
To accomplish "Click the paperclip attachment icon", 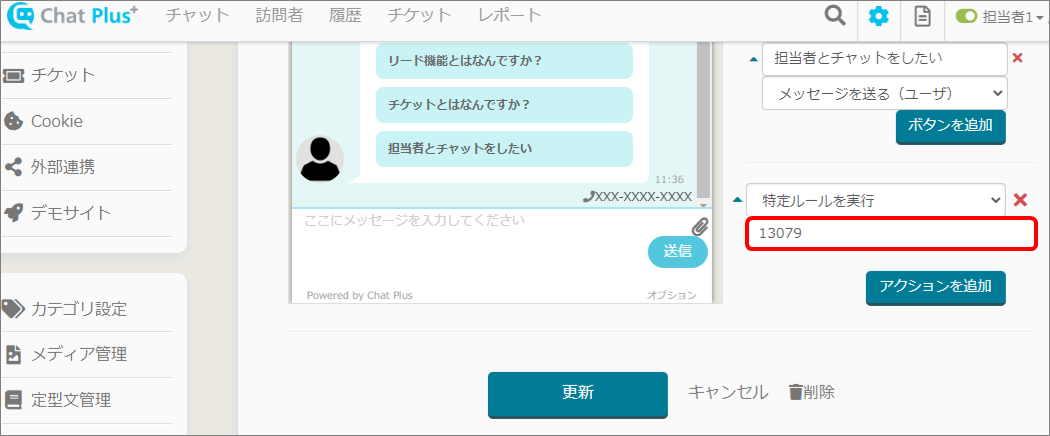I will pyautogui.click(x=700, y=226).
